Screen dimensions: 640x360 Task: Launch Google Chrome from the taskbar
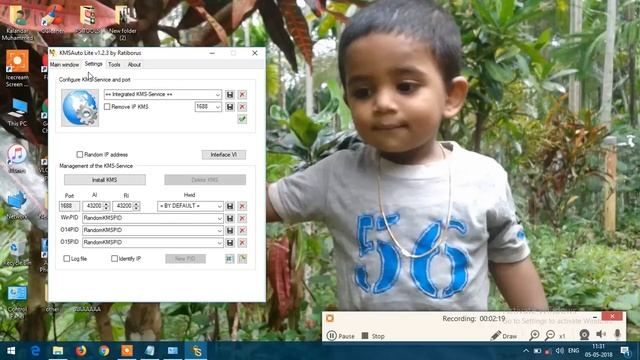click(x=104, y=351)
